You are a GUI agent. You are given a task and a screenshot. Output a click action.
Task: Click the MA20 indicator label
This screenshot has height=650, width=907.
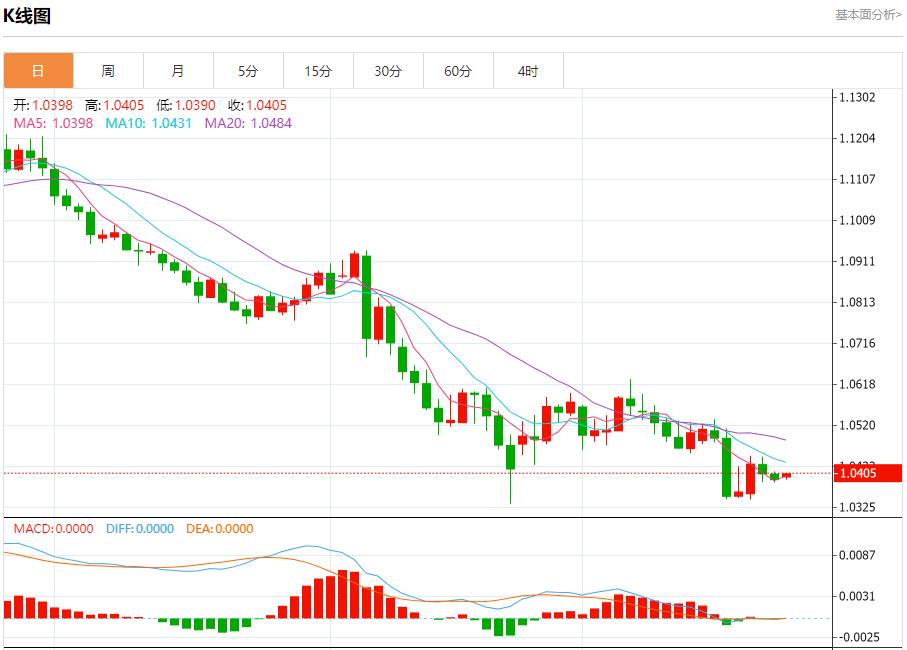coord(248,123)
